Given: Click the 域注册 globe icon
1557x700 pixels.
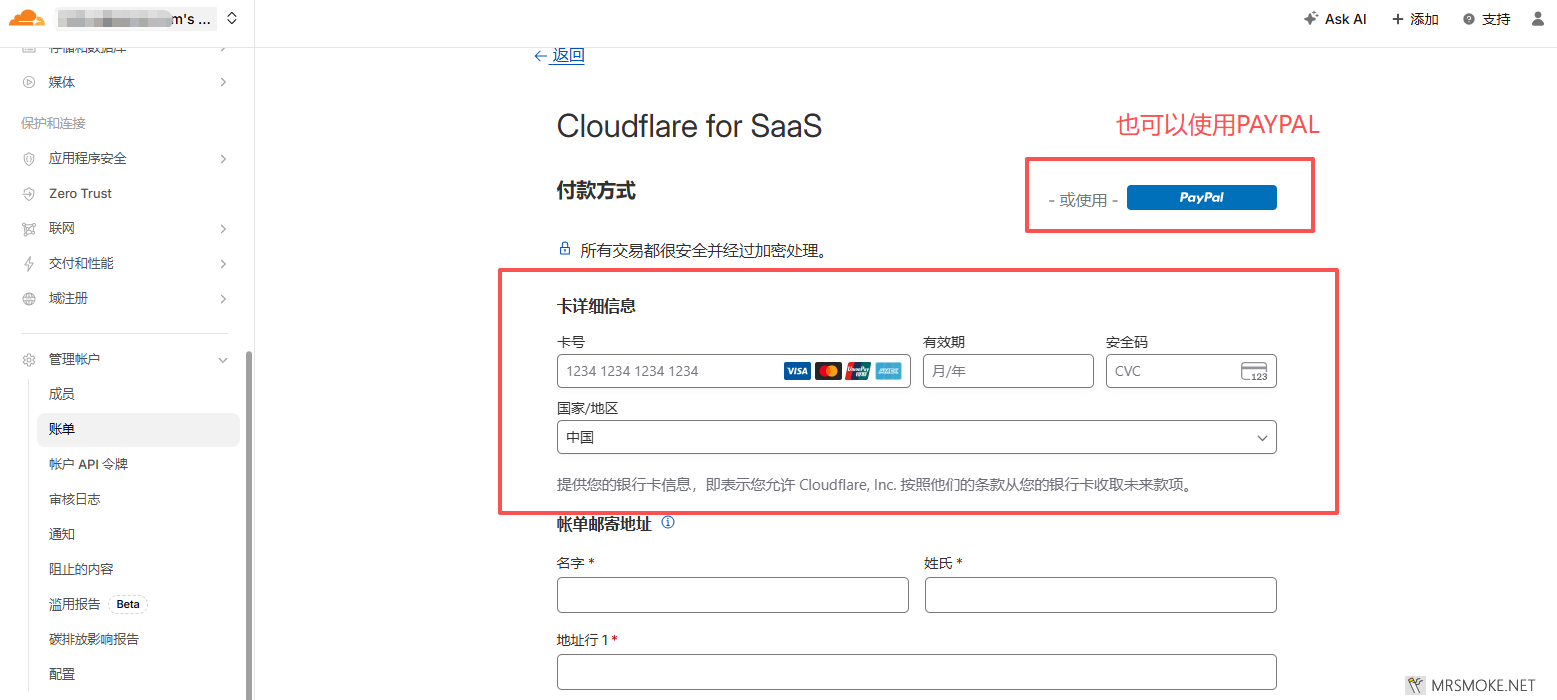Looking at the screenshot, I should (x=29, y=299).
